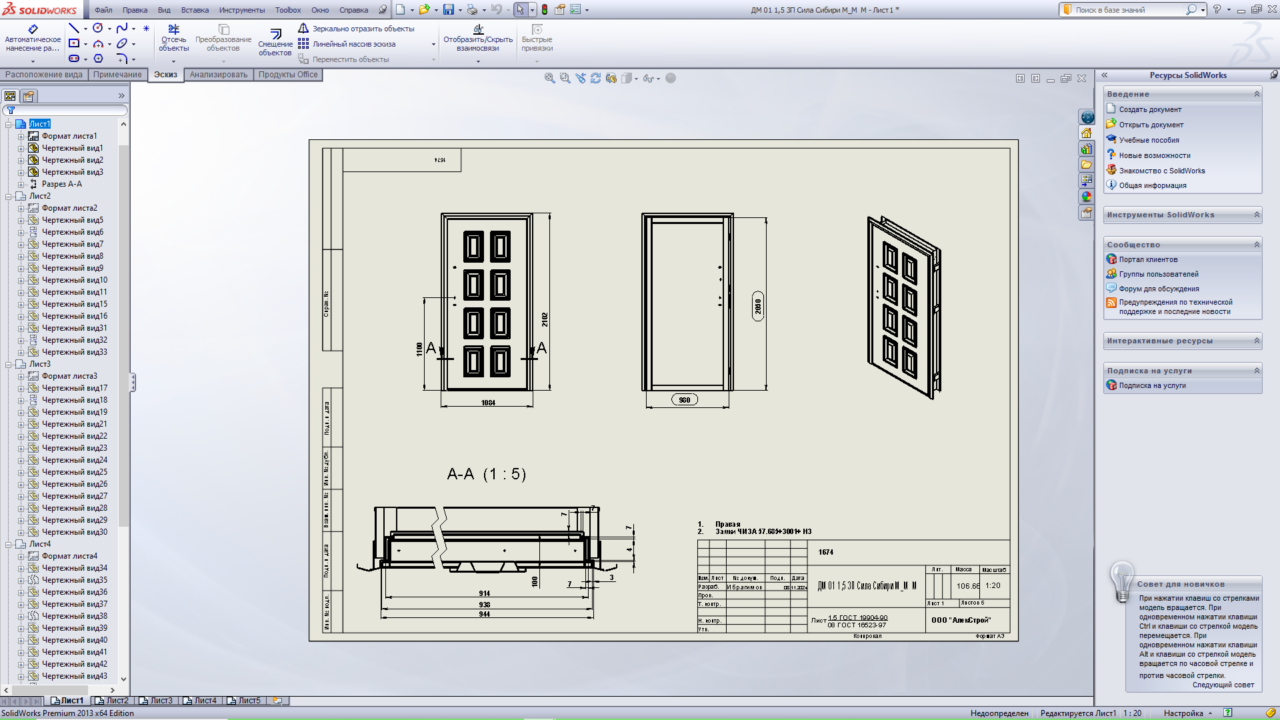Save document with floppy disk icon
This screenshot has width=1280, height=720.
[x=448, y=10]
